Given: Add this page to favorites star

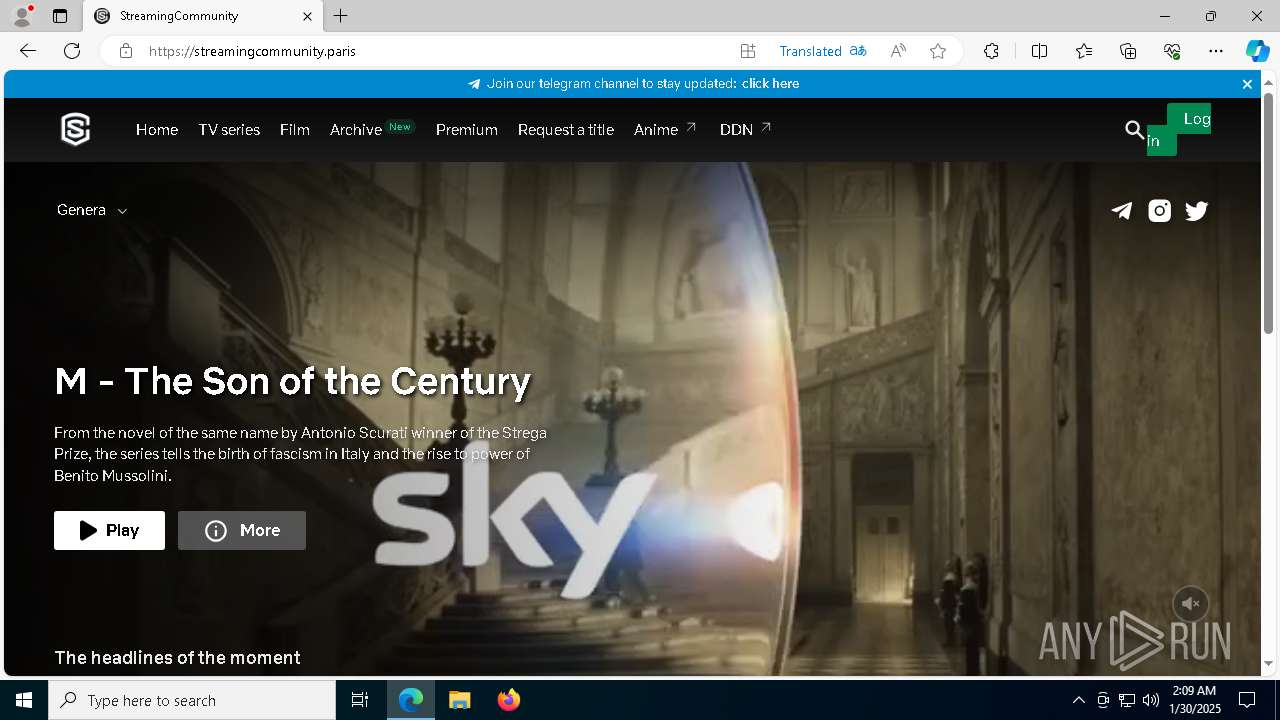Looking at the screenshot, I should (x=938, y=51).
